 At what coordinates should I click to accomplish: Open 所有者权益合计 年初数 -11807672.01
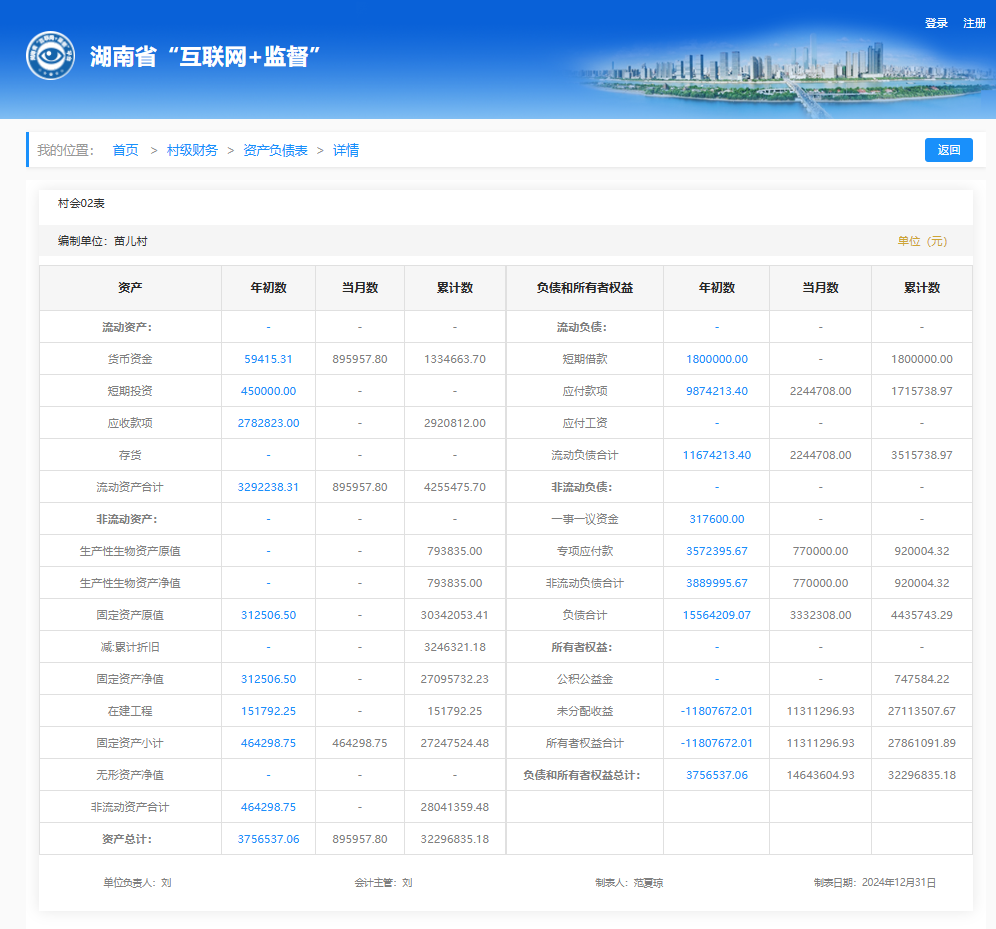(x=717, y=743)
